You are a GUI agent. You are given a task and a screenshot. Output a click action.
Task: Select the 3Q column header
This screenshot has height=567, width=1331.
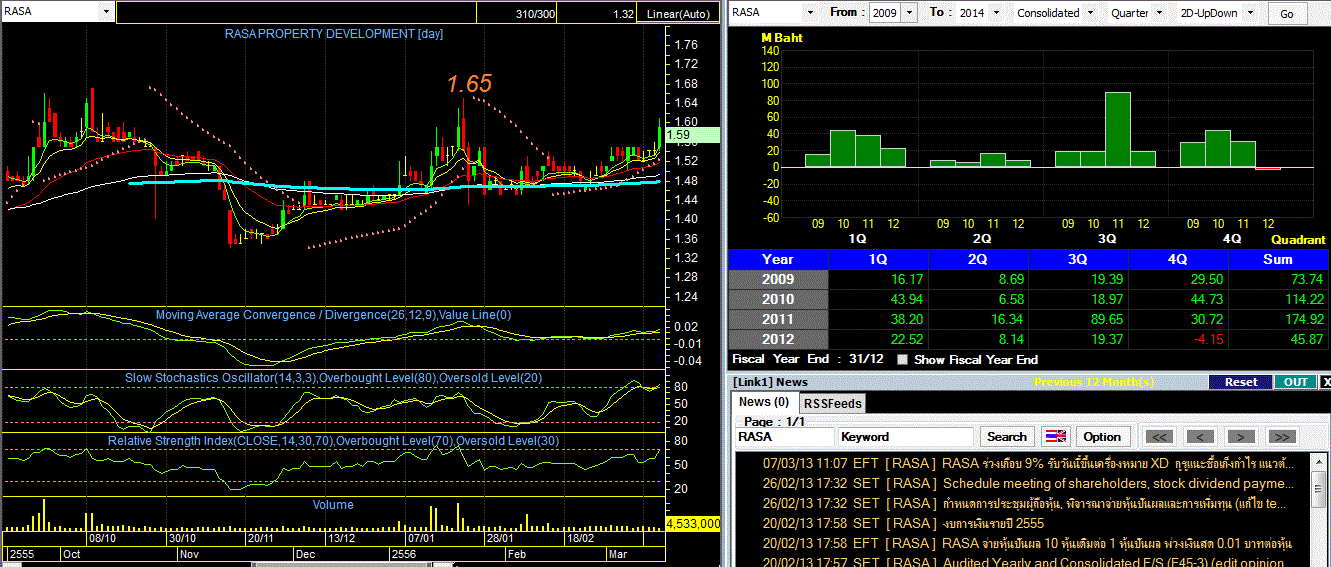coord(1078,259)
